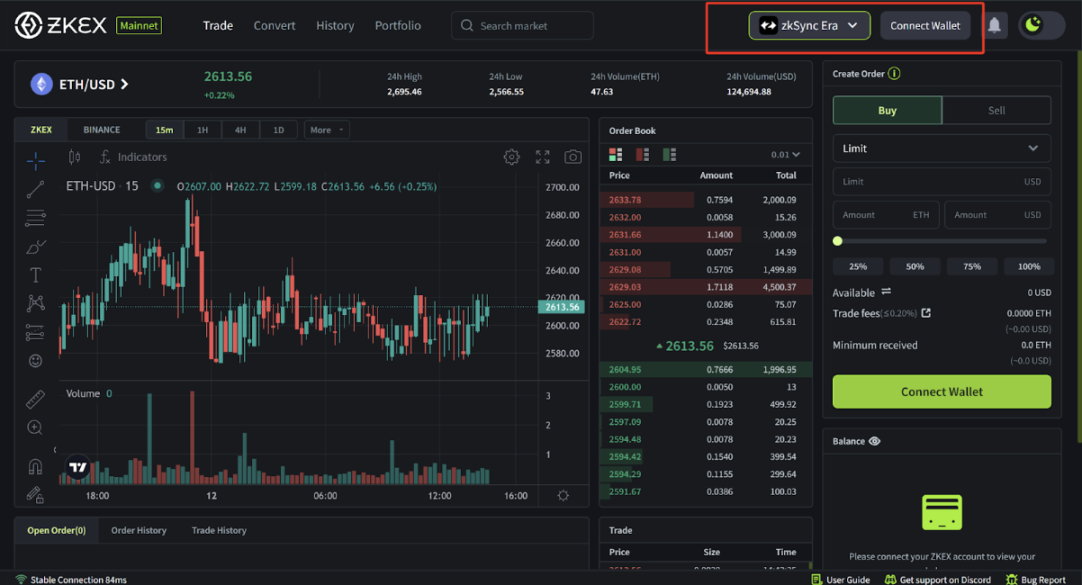Click the fullscreen chart icon
Viewport: 1082px width, 585px height.
[542, 157]
